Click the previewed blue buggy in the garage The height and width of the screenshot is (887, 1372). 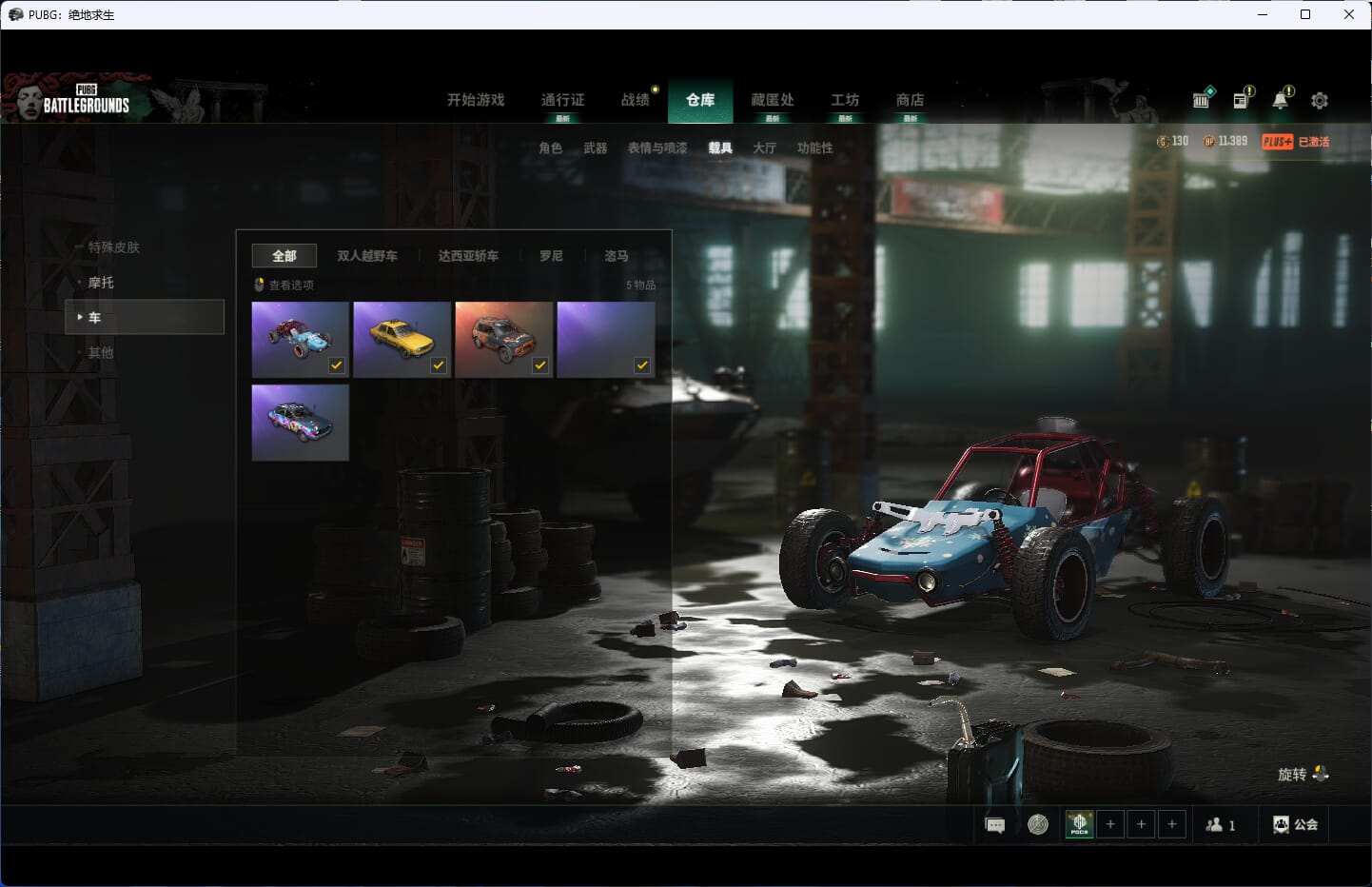(1004, 528)
